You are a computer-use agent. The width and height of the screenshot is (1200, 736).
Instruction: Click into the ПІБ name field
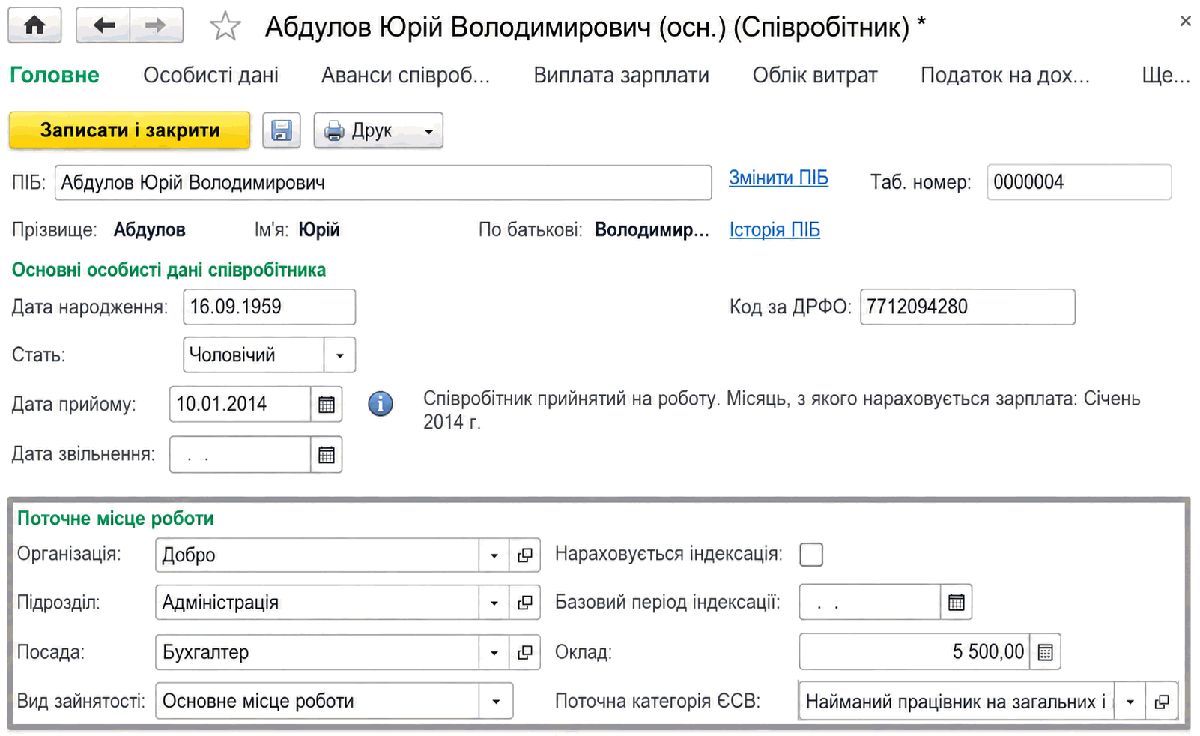[382, 183]
